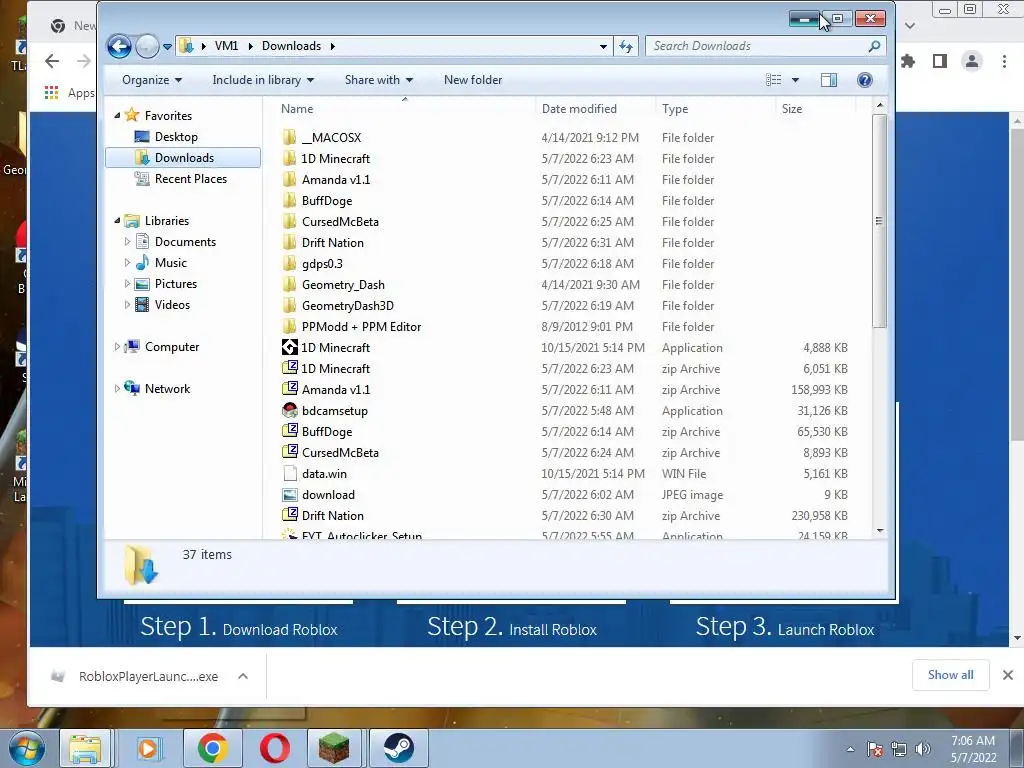Go back with the Explorer back arrow
Viewport: 1024px width, 768px height.
coord(120,46)
